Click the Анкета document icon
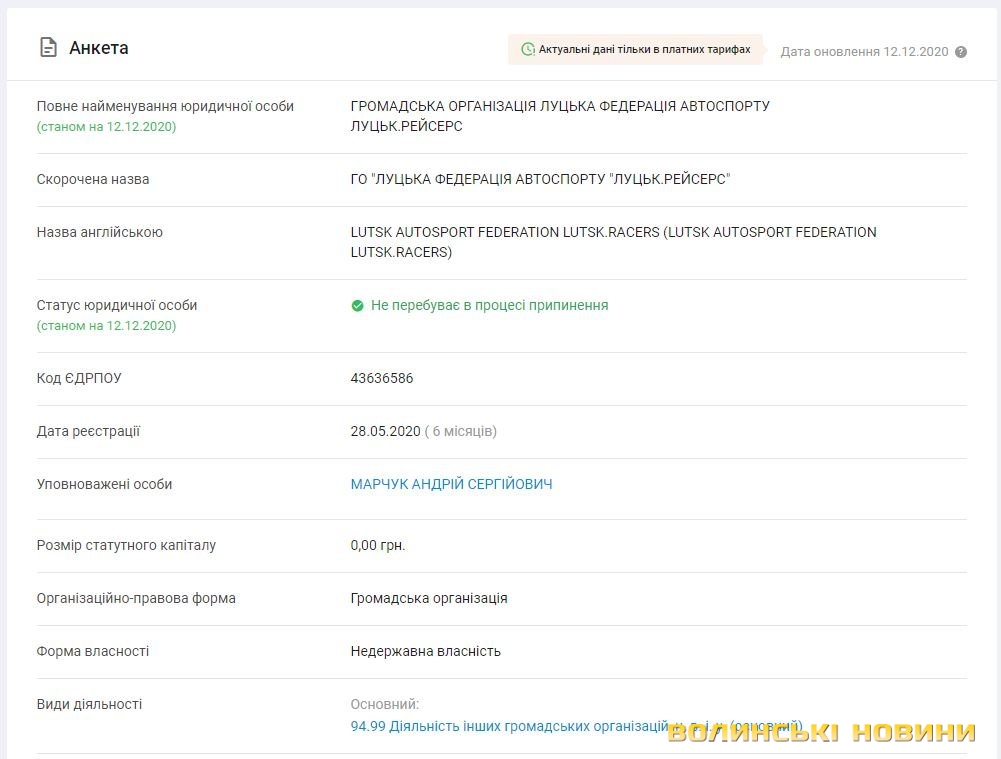 click(47, 47)
